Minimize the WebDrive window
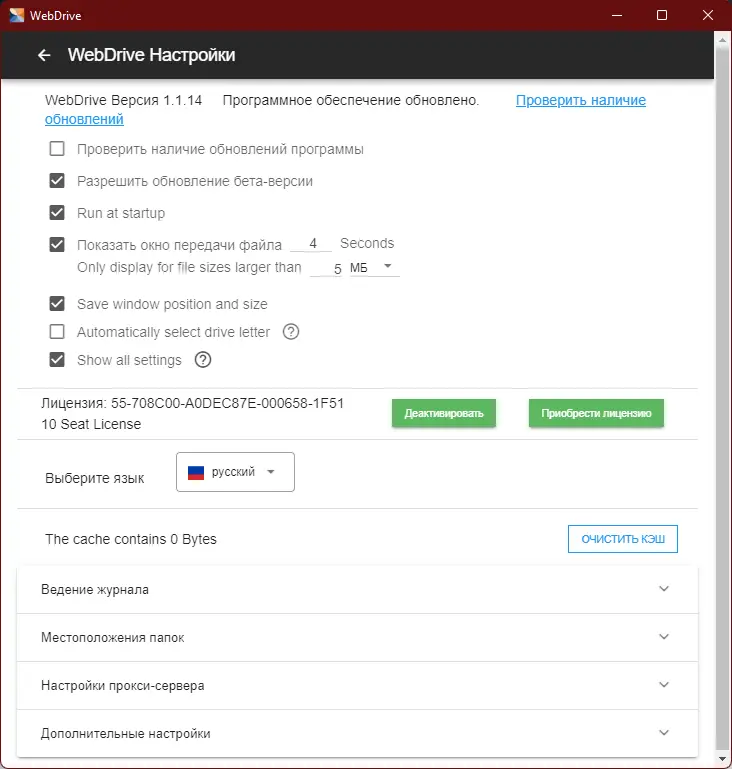The width and height of the screenshot is (732, 769). tap(617, 15)
